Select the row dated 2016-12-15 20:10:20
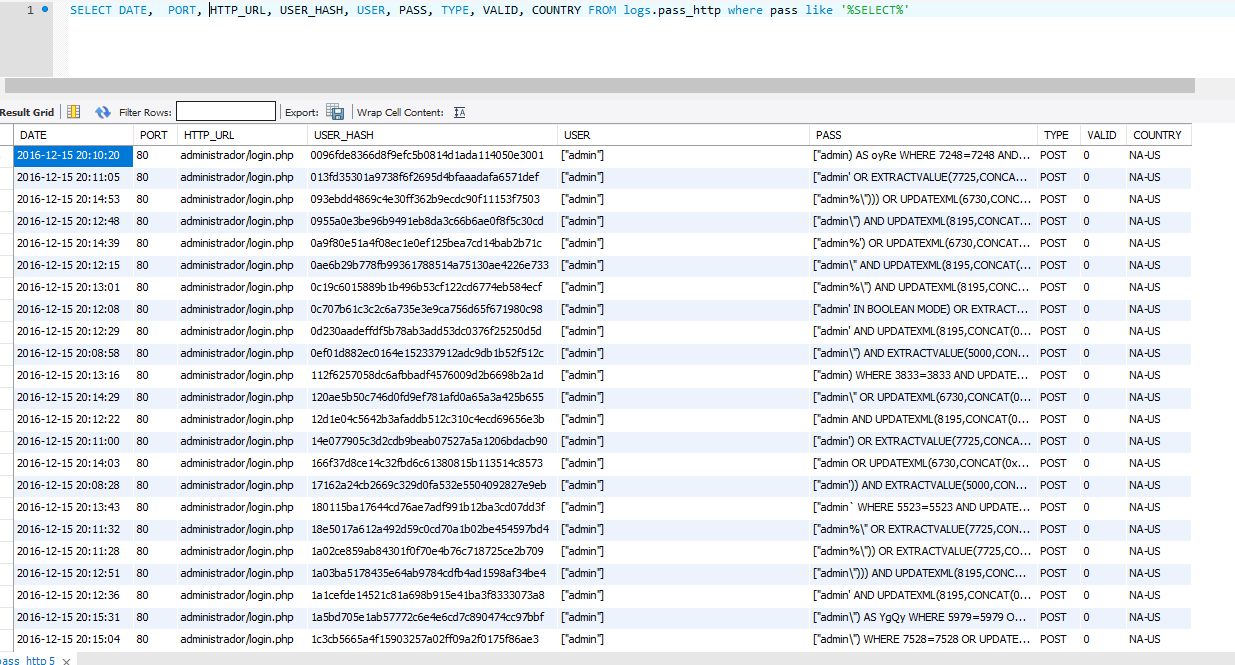The width and height of the screenshot is (1235, 665). point(68,155)
